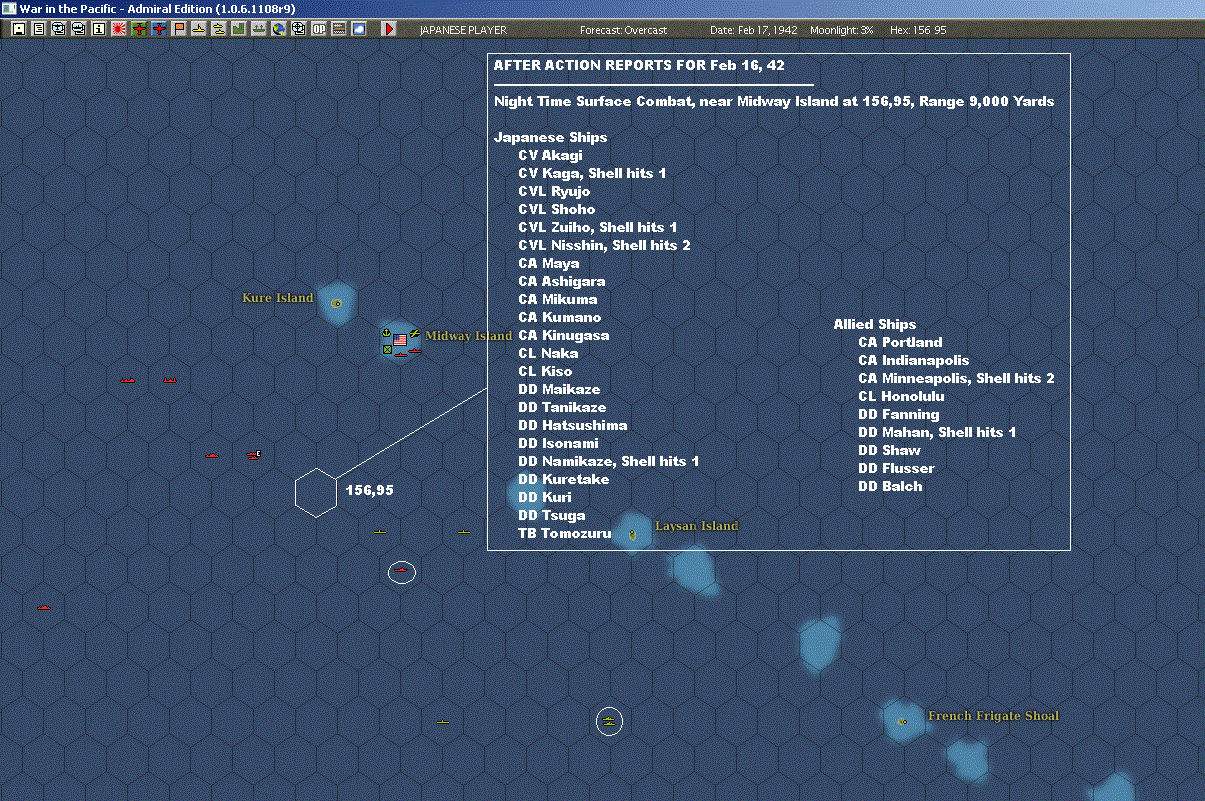1205x801 pixels.
Task: Click 'DD Namikaze, Shell hits 1' line
Action: click(608, 461)
